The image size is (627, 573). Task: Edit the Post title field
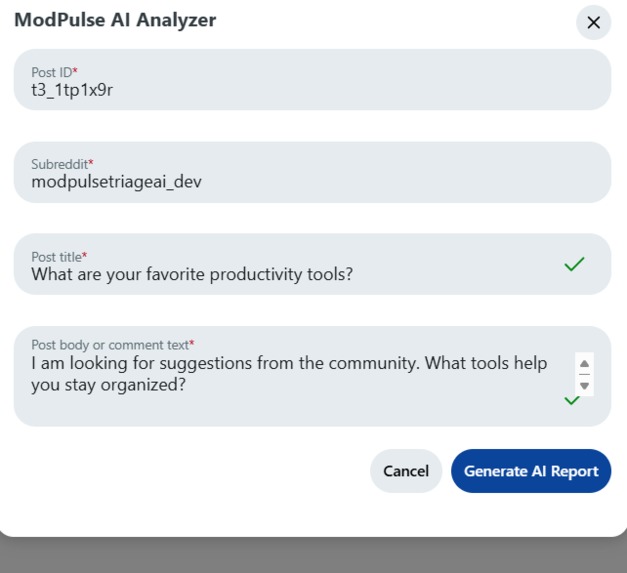[x=312, y=264]
